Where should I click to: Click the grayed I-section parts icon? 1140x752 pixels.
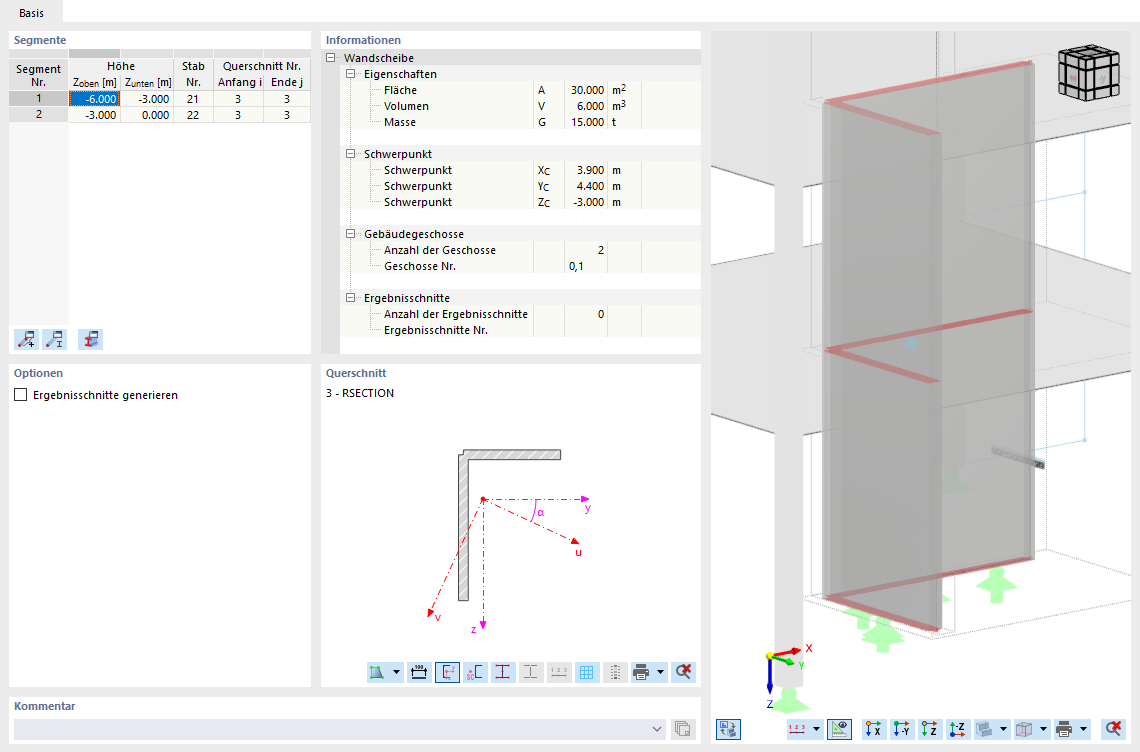click(x=531, y=672)
